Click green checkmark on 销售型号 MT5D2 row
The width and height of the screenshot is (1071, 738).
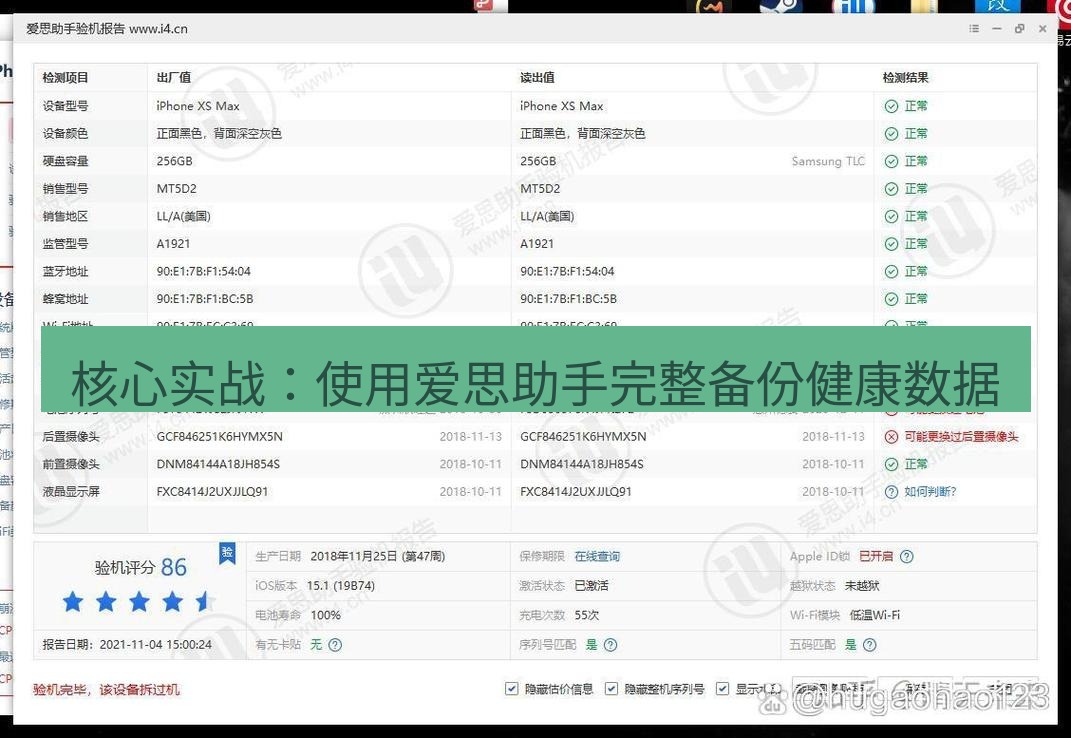pos(890,188)
